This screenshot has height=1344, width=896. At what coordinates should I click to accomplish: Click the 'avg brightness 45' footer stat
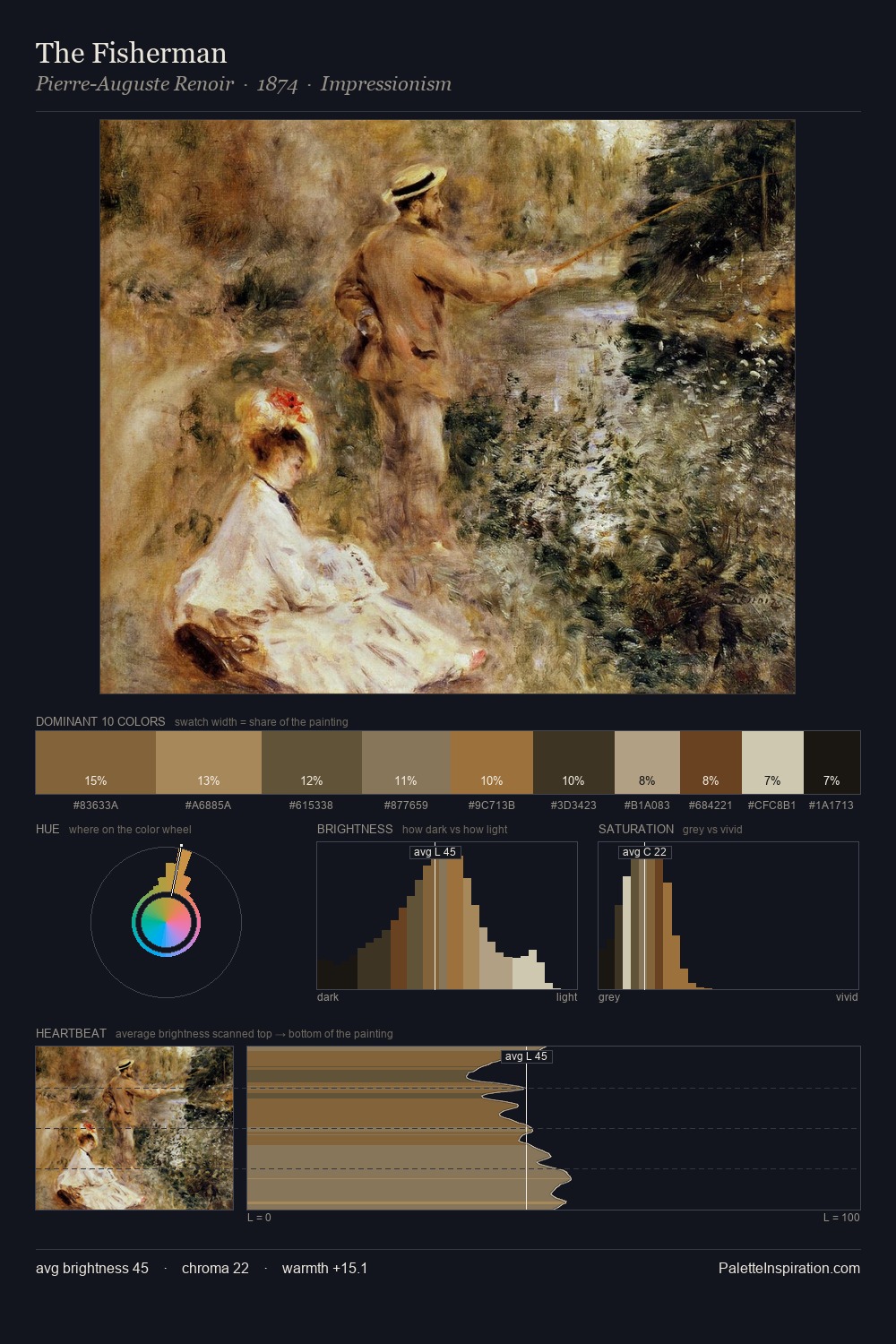tap(92, 1268)
